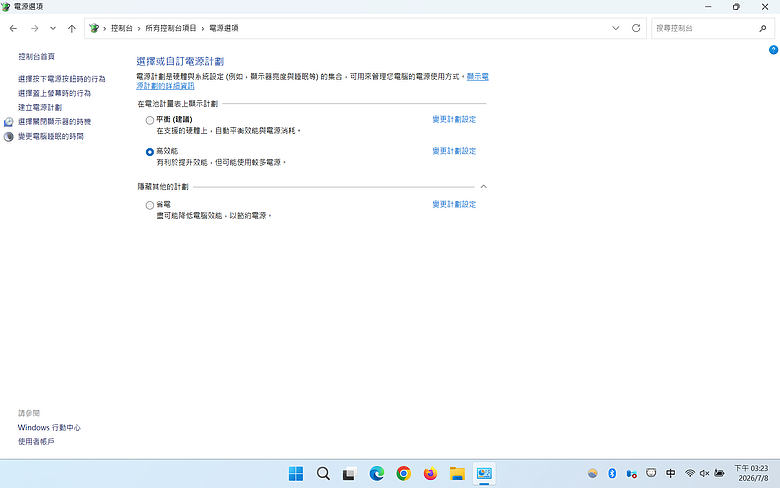Launch Google Chrome from the taskbar

(403, 474)
